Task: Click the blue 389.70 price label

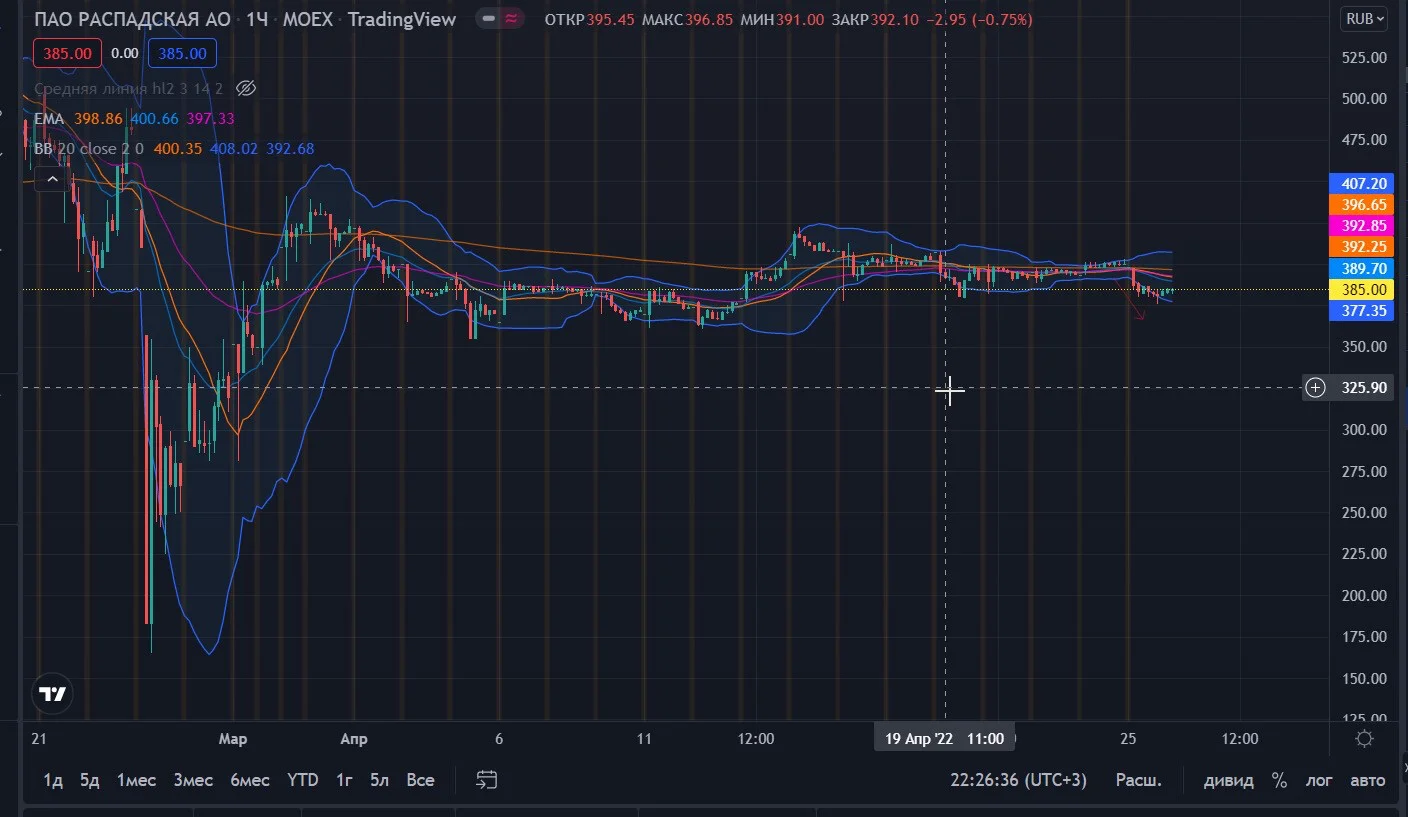Action: 1361,268
